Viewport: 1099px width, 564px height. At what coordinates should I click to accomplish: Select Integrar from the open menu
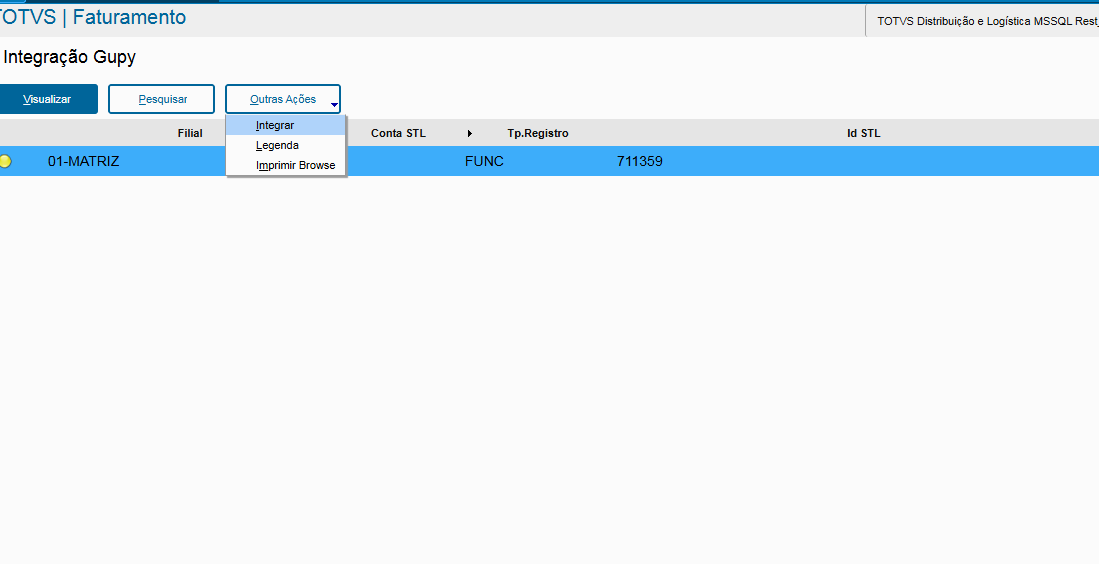(275, 126)
